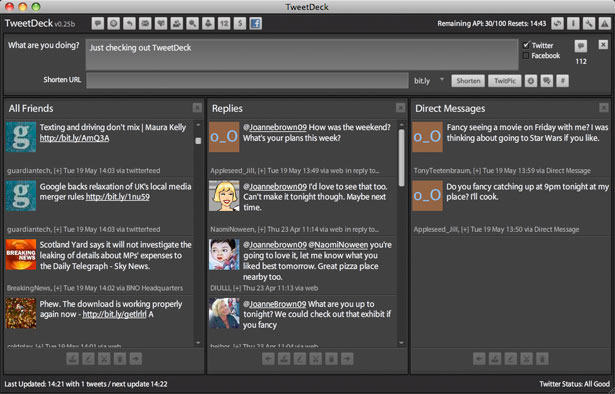
Task: Click NaomiNoween's blonde cartoon avatar
Action: (x=224, y=196)
